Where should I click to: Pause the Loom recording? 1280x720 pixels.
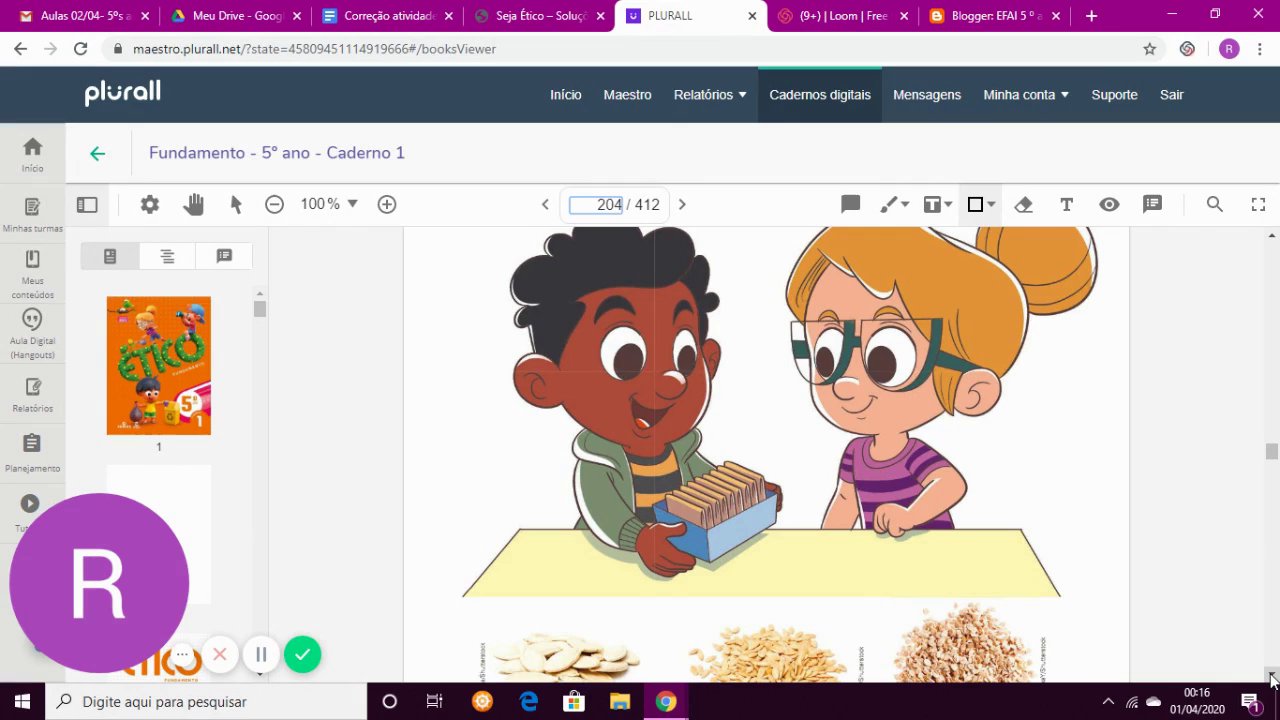click(x=261, y=654)
